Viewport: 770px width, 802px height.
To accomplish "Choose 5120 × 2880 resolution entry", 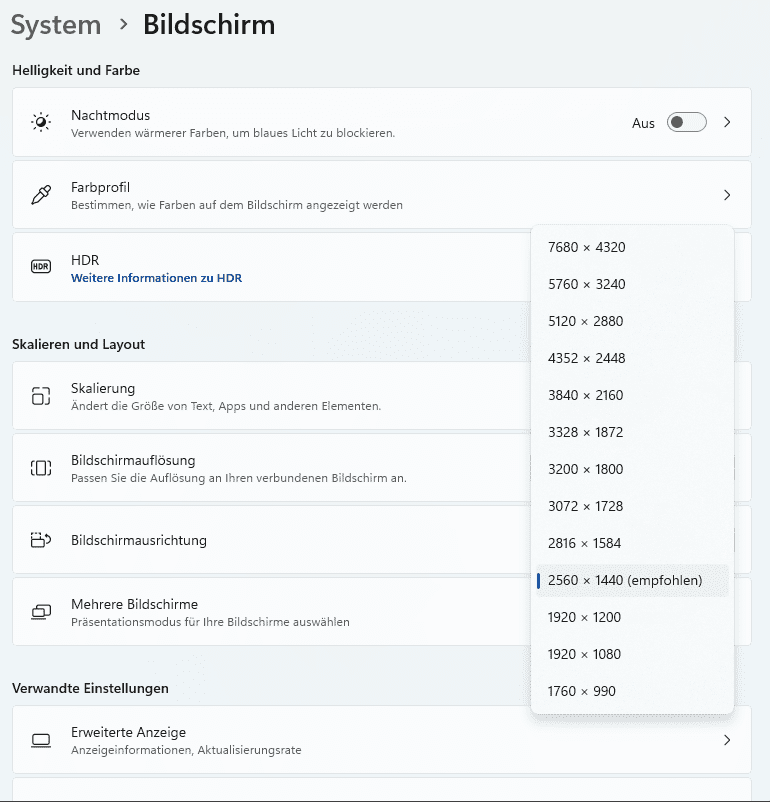I will click(x=586, y=321).
